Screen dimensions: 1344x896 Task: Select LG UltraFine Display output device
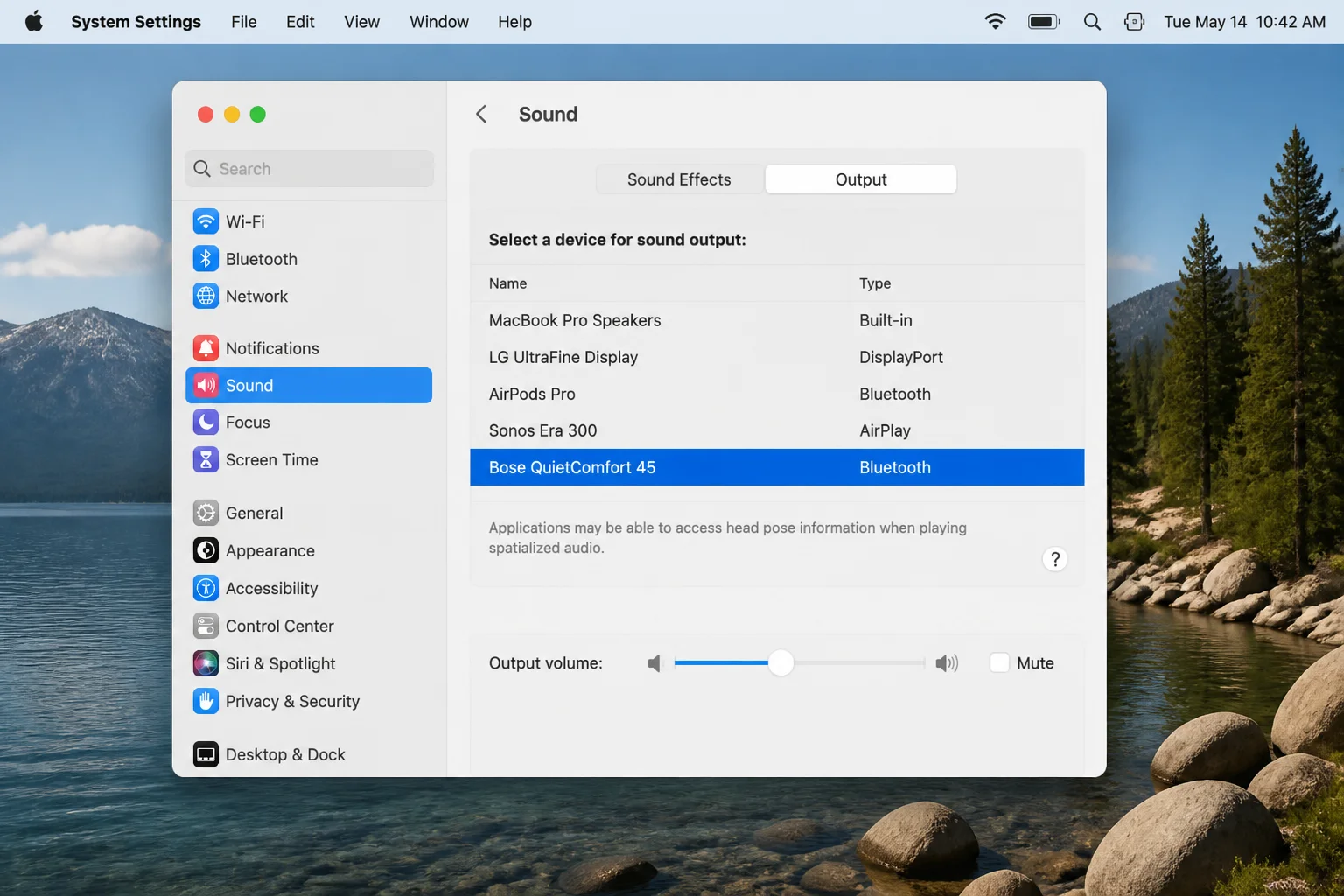777,357
